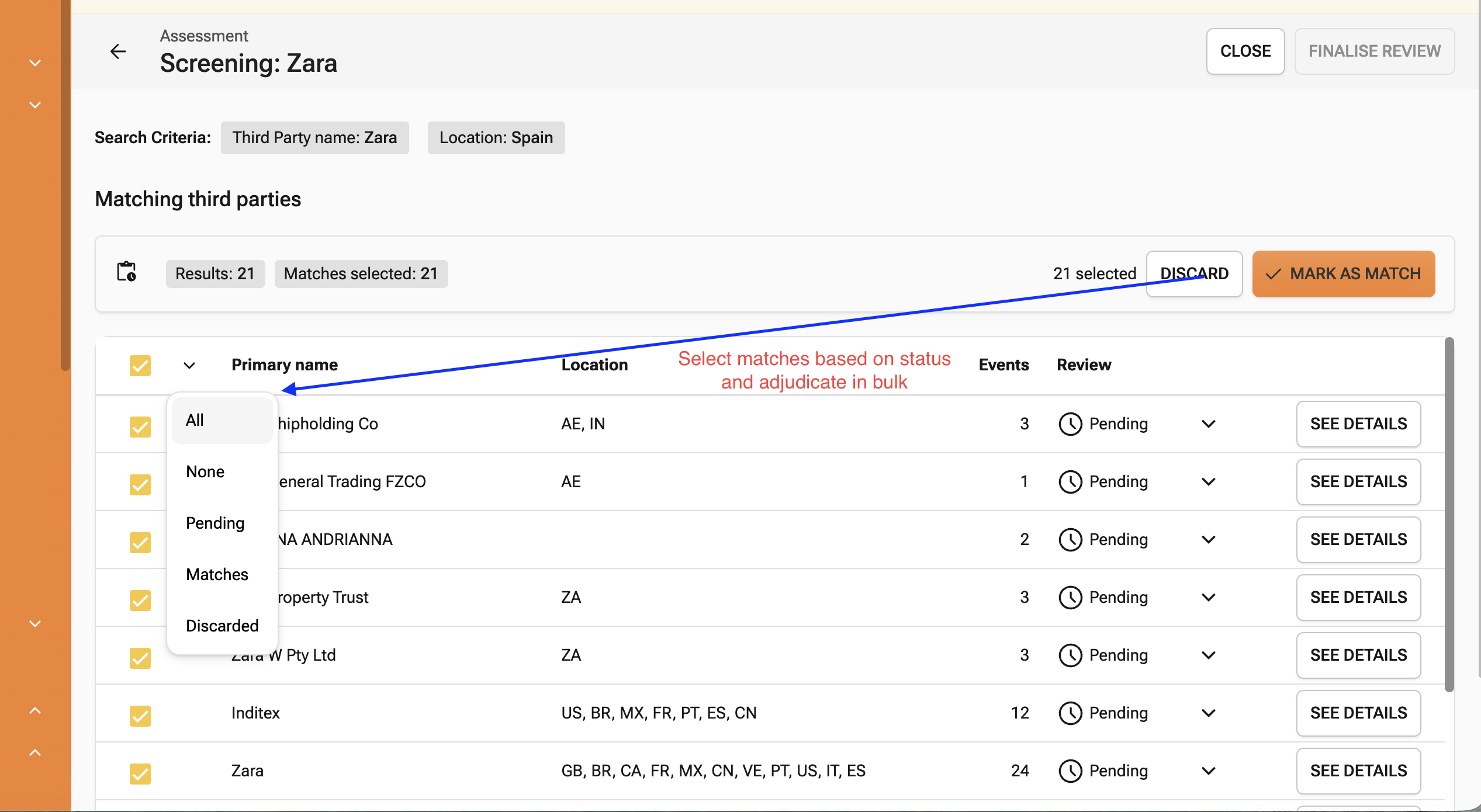Click the clock icon in the Zara row with 24 events
This screenshot has height=812, width=1481.
tap(1070, 771)
